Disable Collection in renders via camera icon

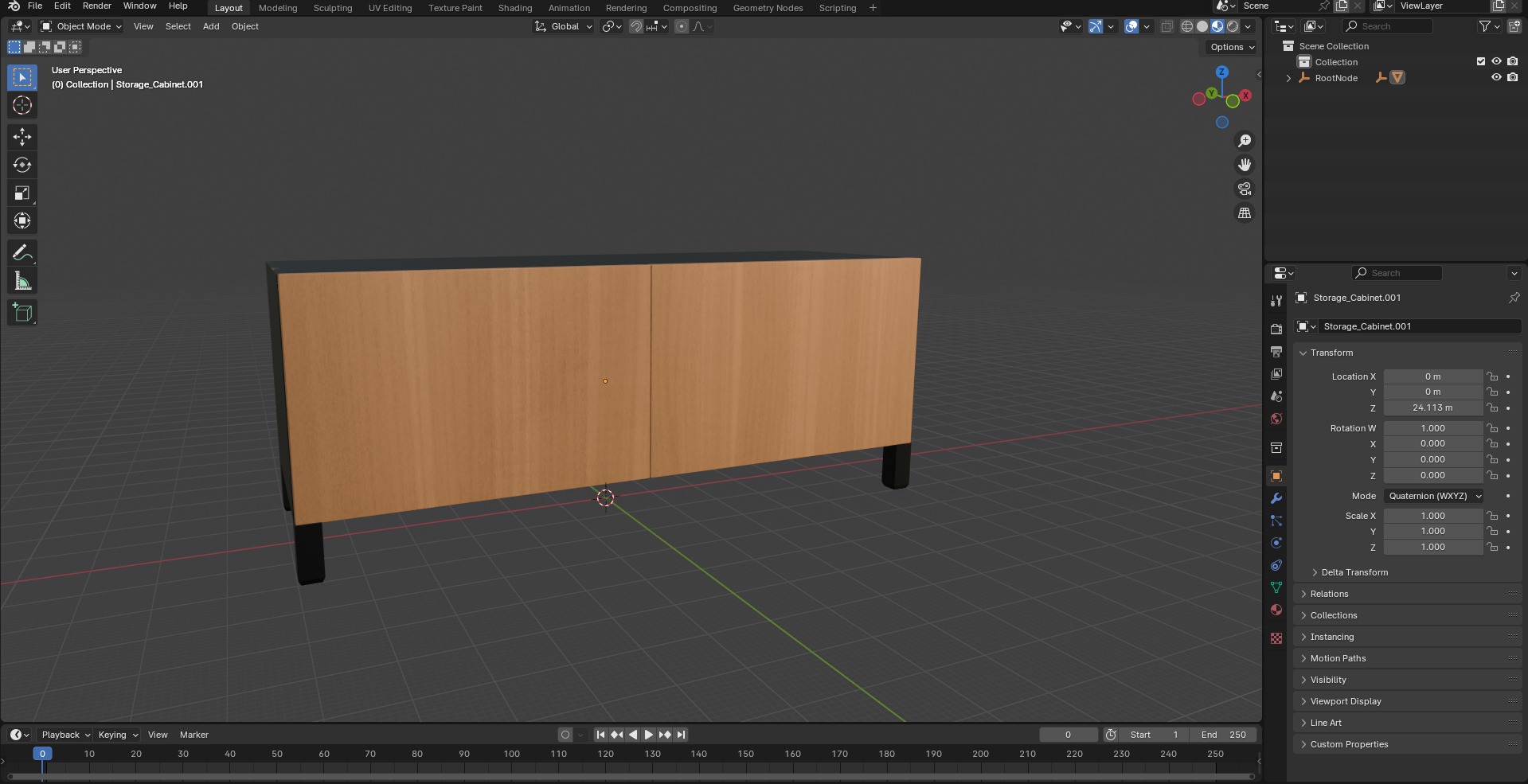tap(1512, 61)
